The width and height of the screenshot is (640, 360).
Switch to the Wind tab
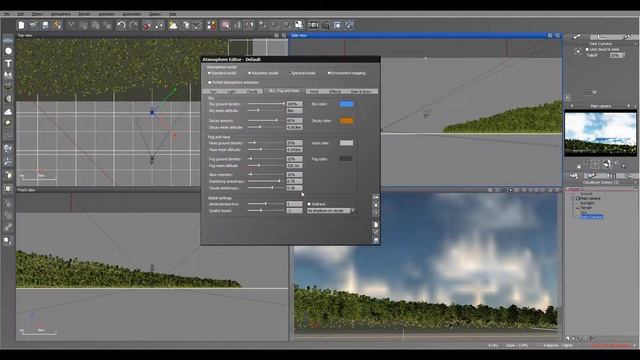[314, 91]
